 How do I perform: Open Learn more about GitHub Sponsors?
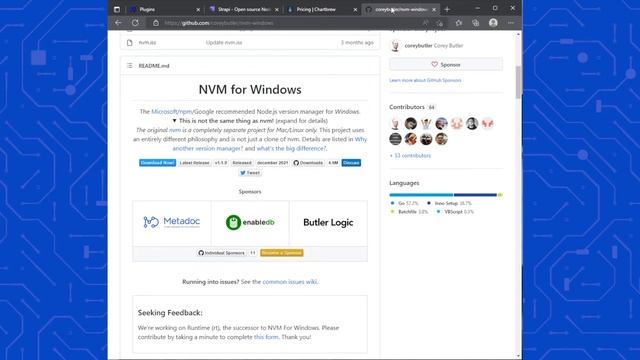click(425, 80)
